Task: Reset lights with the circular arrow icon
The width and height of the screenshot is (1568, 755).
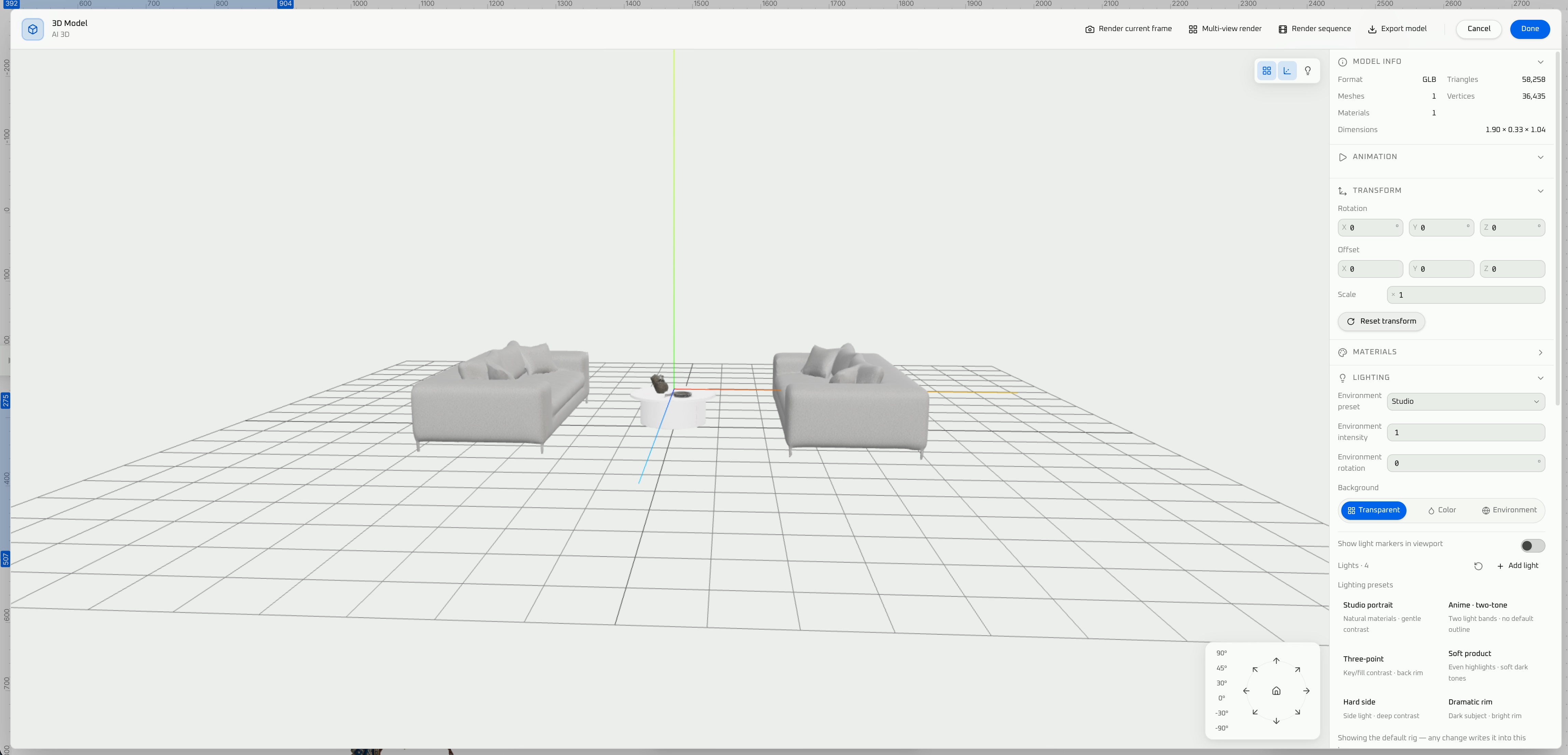Action: click(x=1479, y=566)
